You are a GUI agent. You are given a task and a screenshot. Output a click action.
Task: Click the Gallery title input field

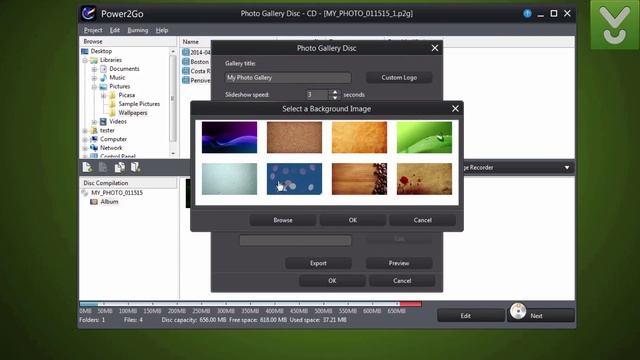[288, 78]
